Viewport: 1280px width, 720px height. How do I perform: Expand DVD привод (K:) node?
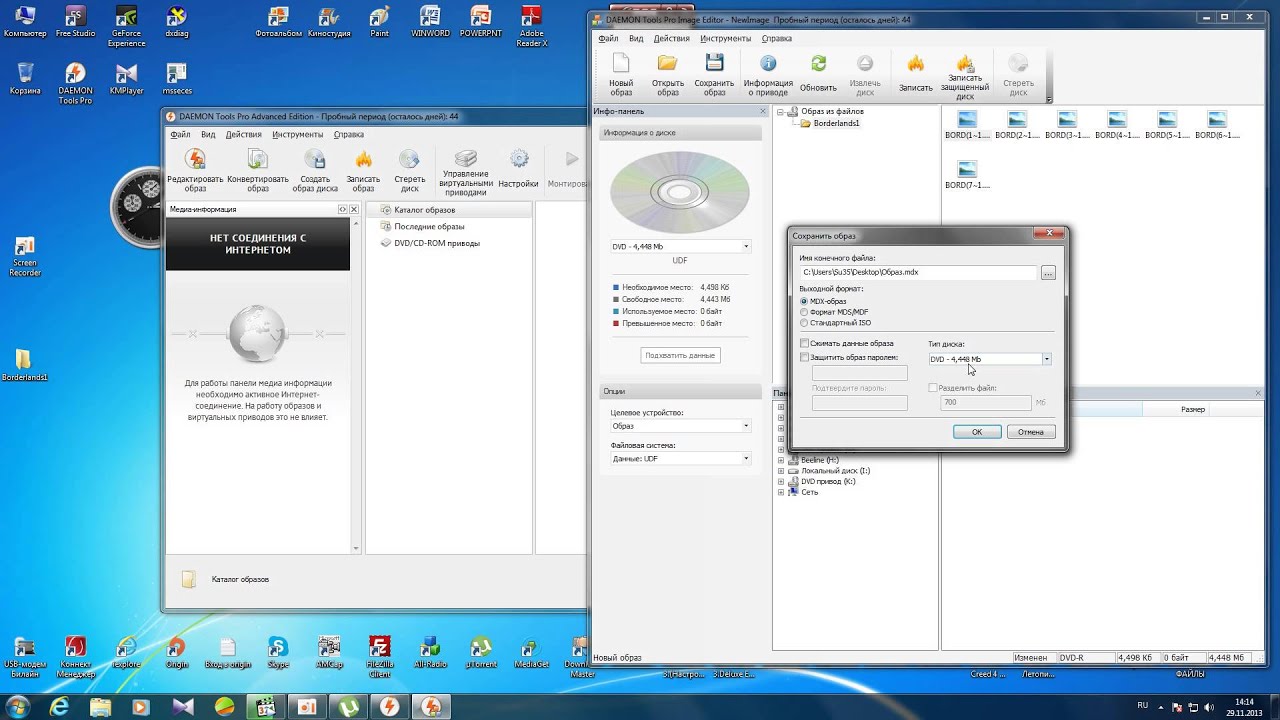781,481
